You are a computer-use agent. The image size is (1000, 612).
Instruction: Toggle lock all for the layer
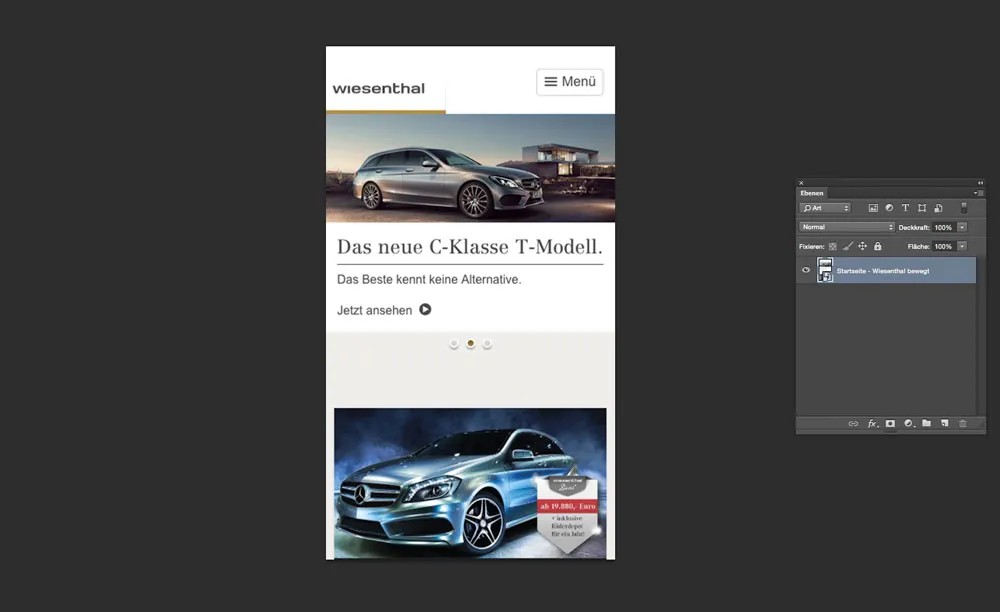(x=878, y=246)
